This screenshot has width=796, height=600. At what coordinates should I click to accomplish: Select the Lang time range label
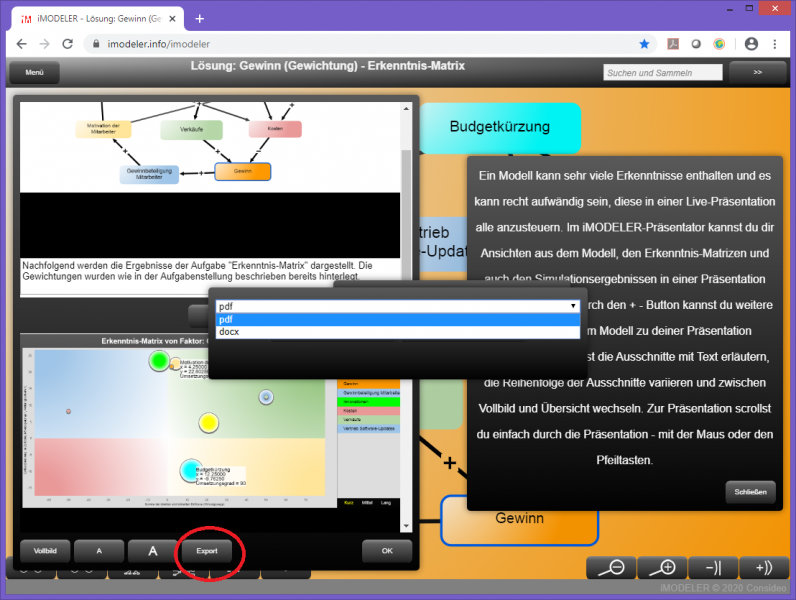[x=386, y=503]
